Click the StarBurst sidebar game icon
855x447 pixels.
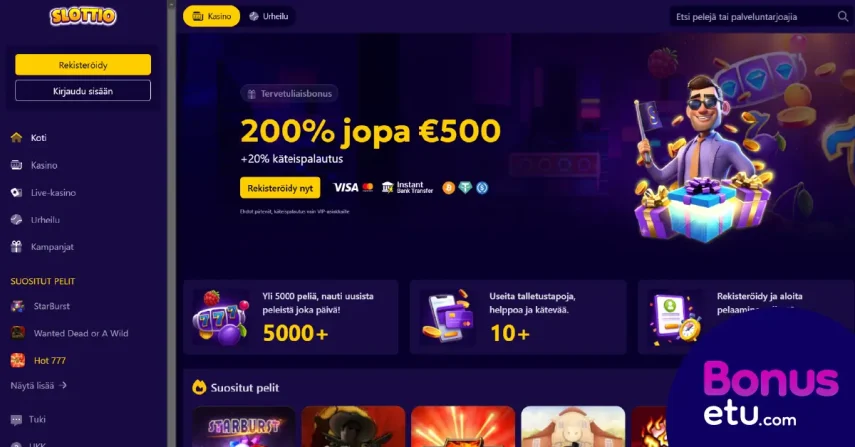click(17, 306)
